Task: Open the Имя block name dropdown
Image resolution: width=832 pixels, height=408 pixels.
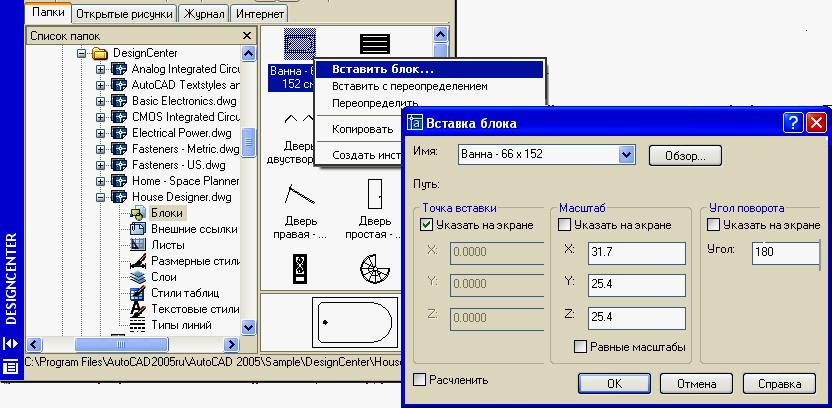Action: pos(627,154)
